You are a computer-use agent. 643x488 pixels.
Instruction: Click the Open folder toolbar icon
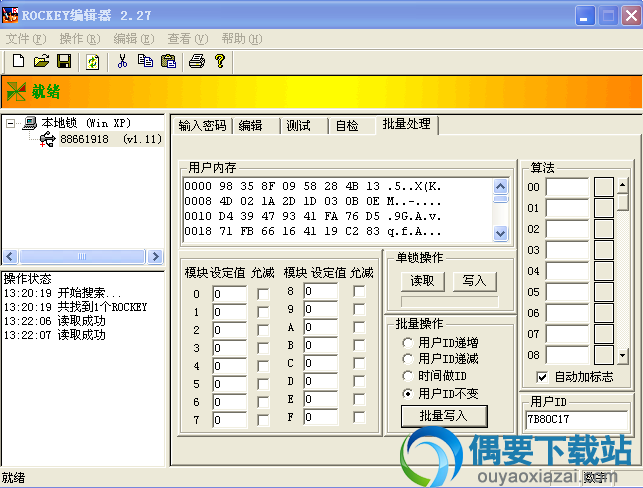point(41,61)
